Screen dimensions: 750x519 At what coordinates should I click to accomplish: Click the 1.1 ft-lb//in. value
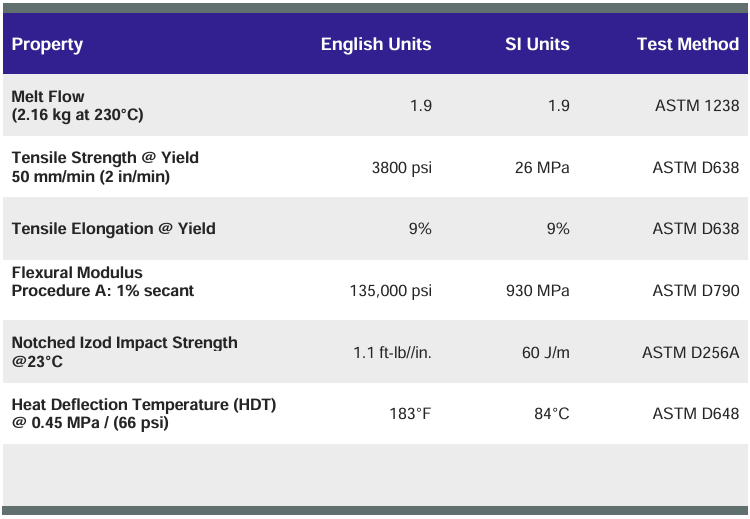point(392,353)
